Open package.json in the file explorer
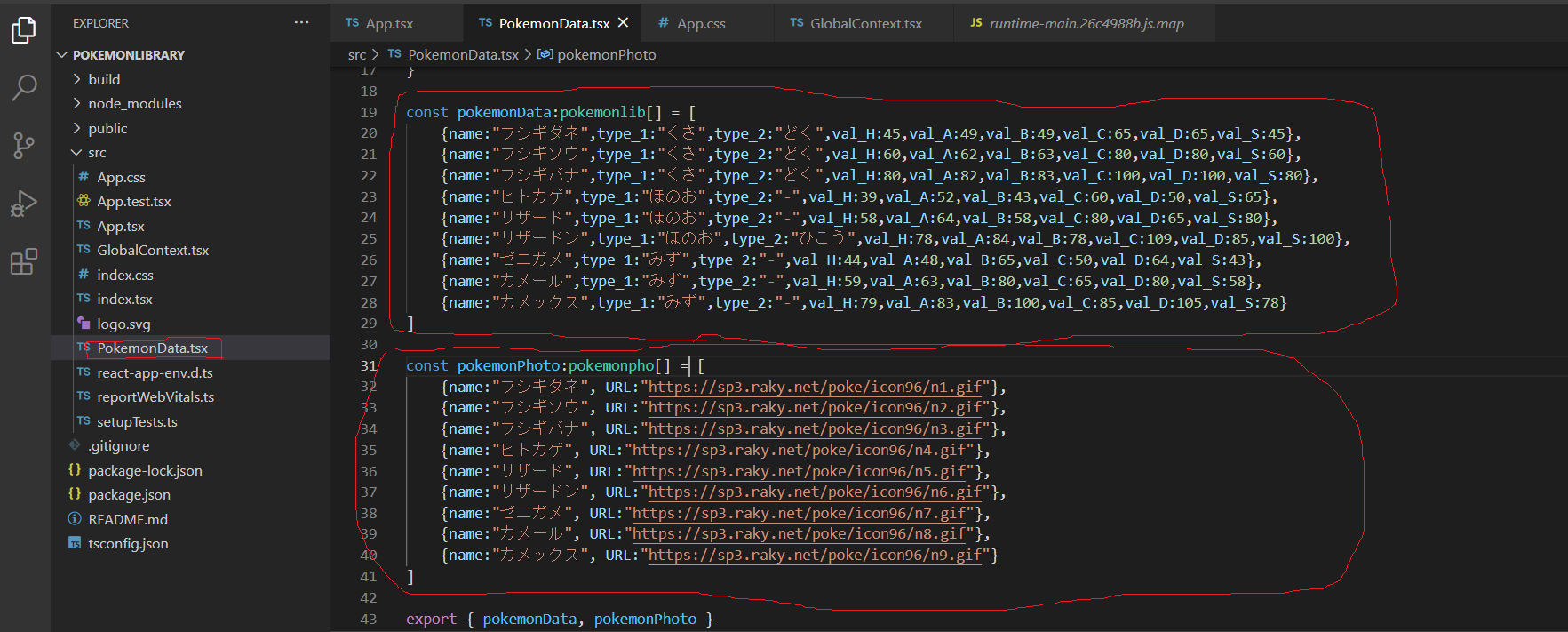 190,495
